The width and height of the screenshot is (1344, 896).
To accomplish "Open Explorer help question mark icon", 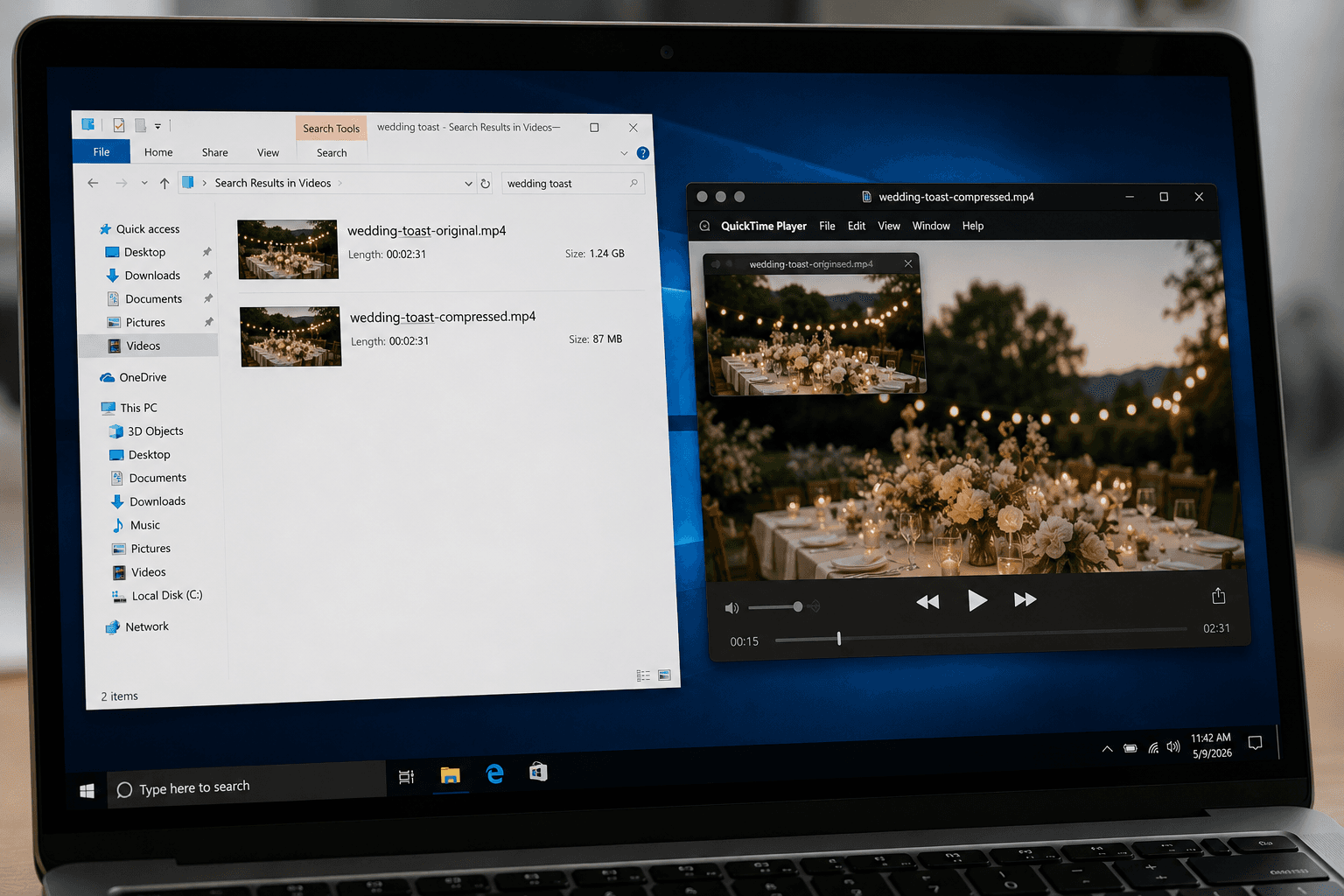I will (643, 153).
